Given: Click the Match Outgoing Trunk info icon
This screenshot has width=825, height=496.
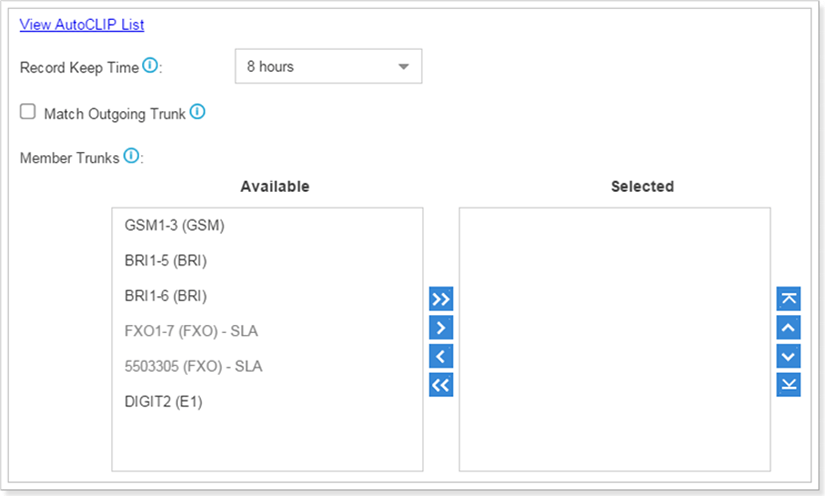Looking at the screenshot, I should pos(197,112).
